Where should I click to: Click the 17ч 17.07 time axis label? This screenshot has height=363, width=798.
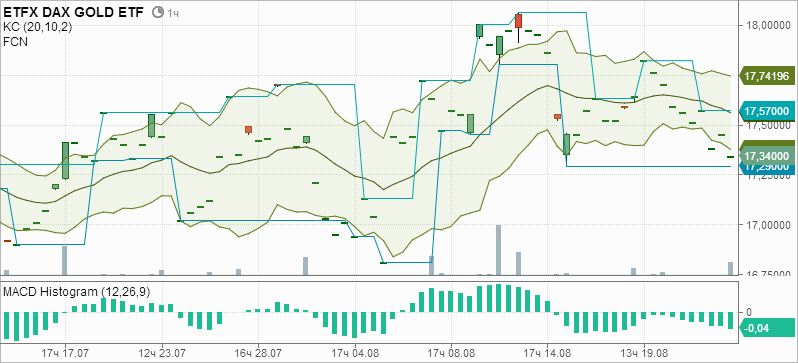66,352
